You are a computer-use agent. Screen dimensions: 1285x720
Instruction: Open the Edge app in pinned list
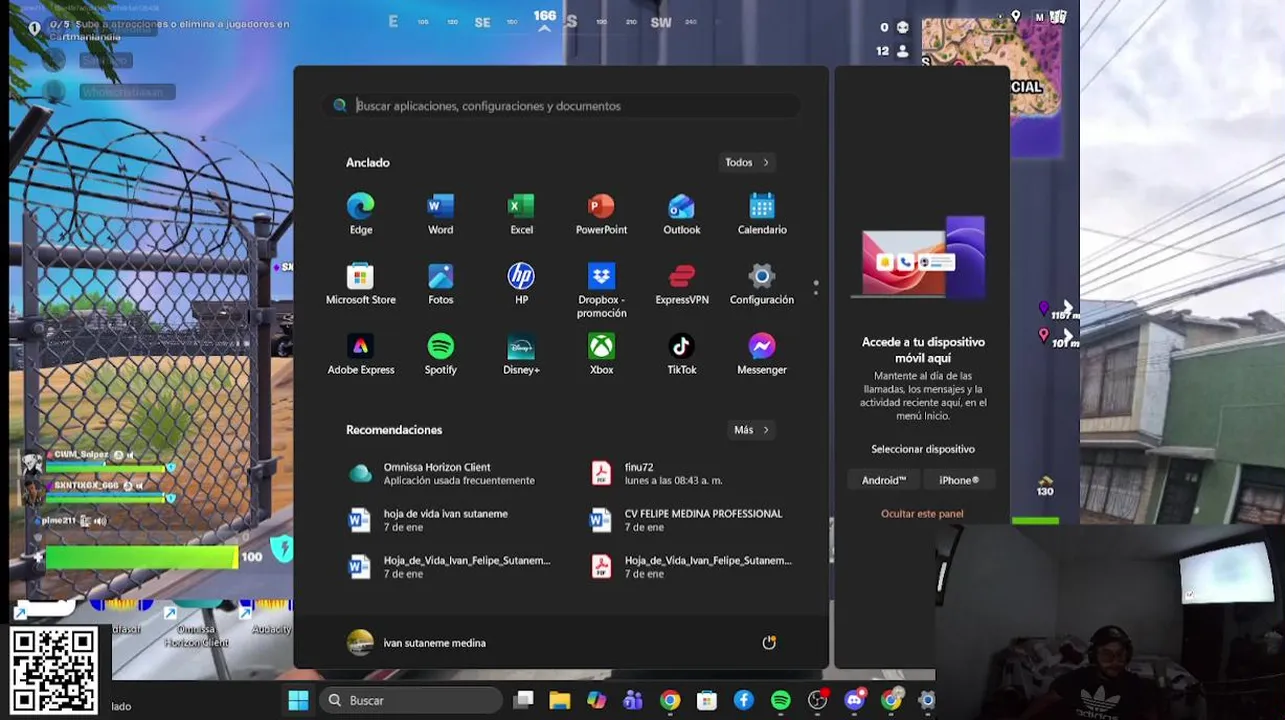[360, 214]
